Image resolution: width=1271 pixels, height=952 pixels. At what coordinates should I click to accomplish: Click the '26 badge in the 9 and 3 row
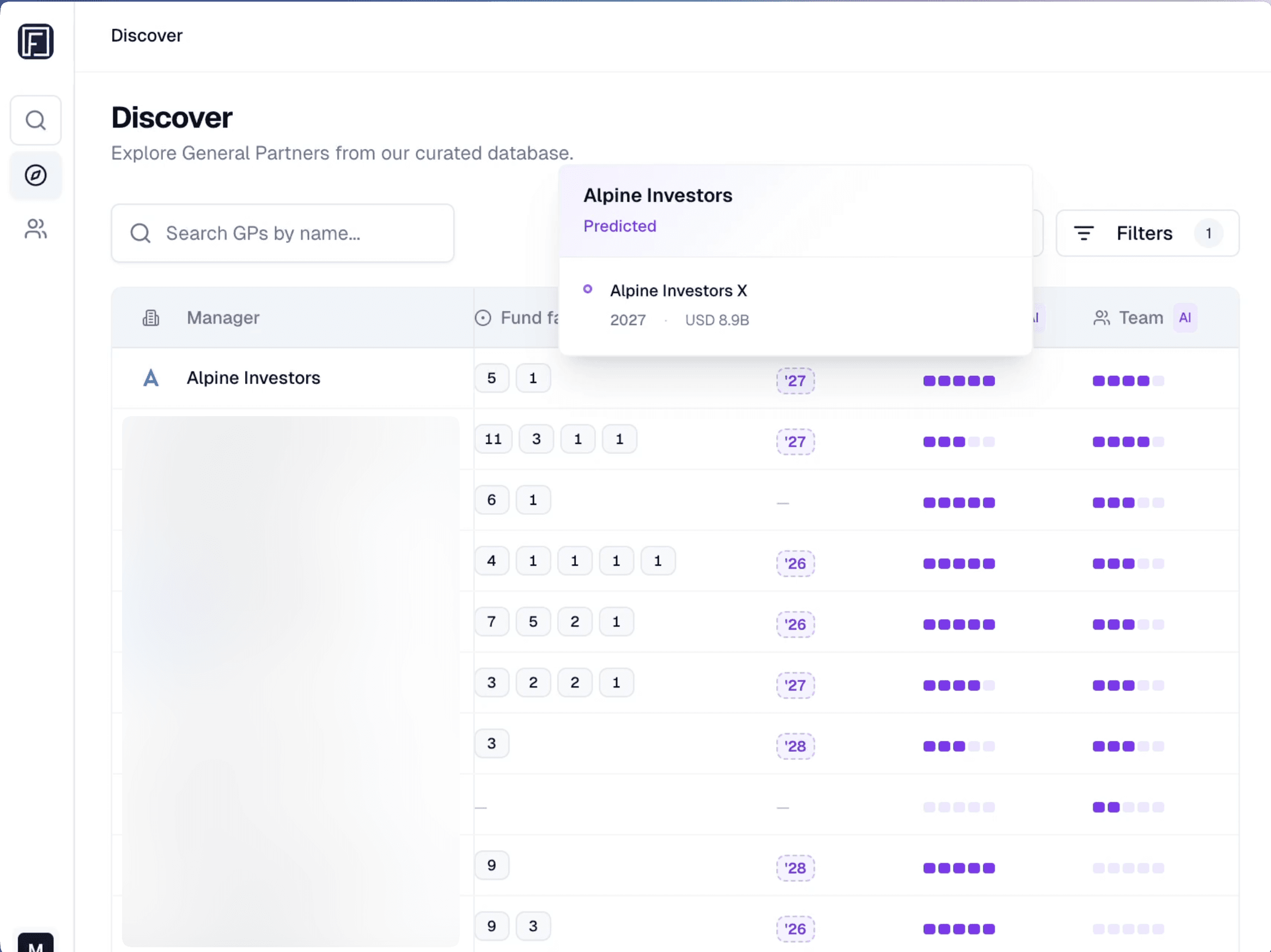795,929
